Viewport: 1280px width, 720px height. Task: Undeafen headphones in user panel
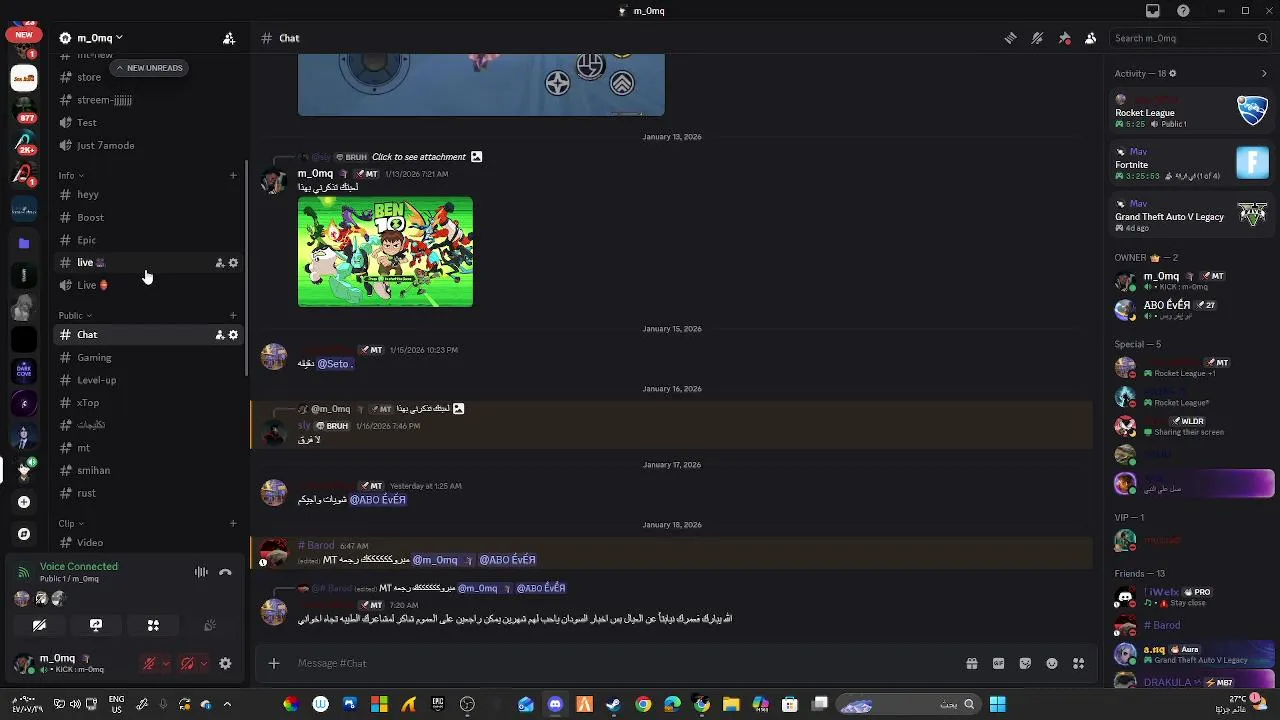tap(187, 663)
